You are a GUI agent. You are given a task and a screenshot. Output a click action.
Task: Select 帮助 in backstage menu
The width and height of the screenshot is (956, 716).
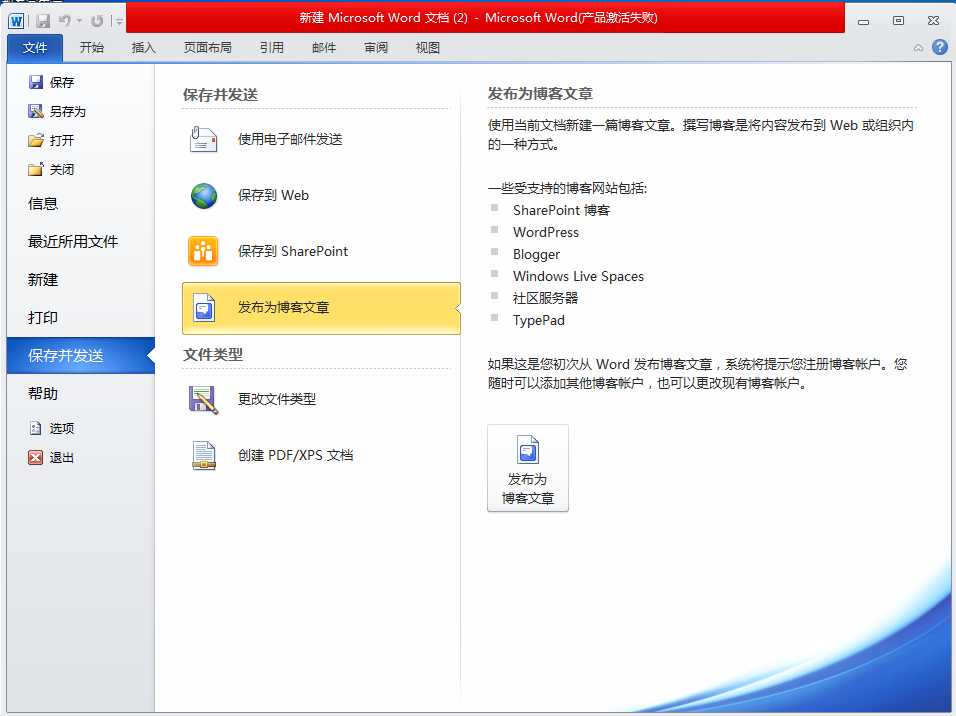[x=80, y=393]
